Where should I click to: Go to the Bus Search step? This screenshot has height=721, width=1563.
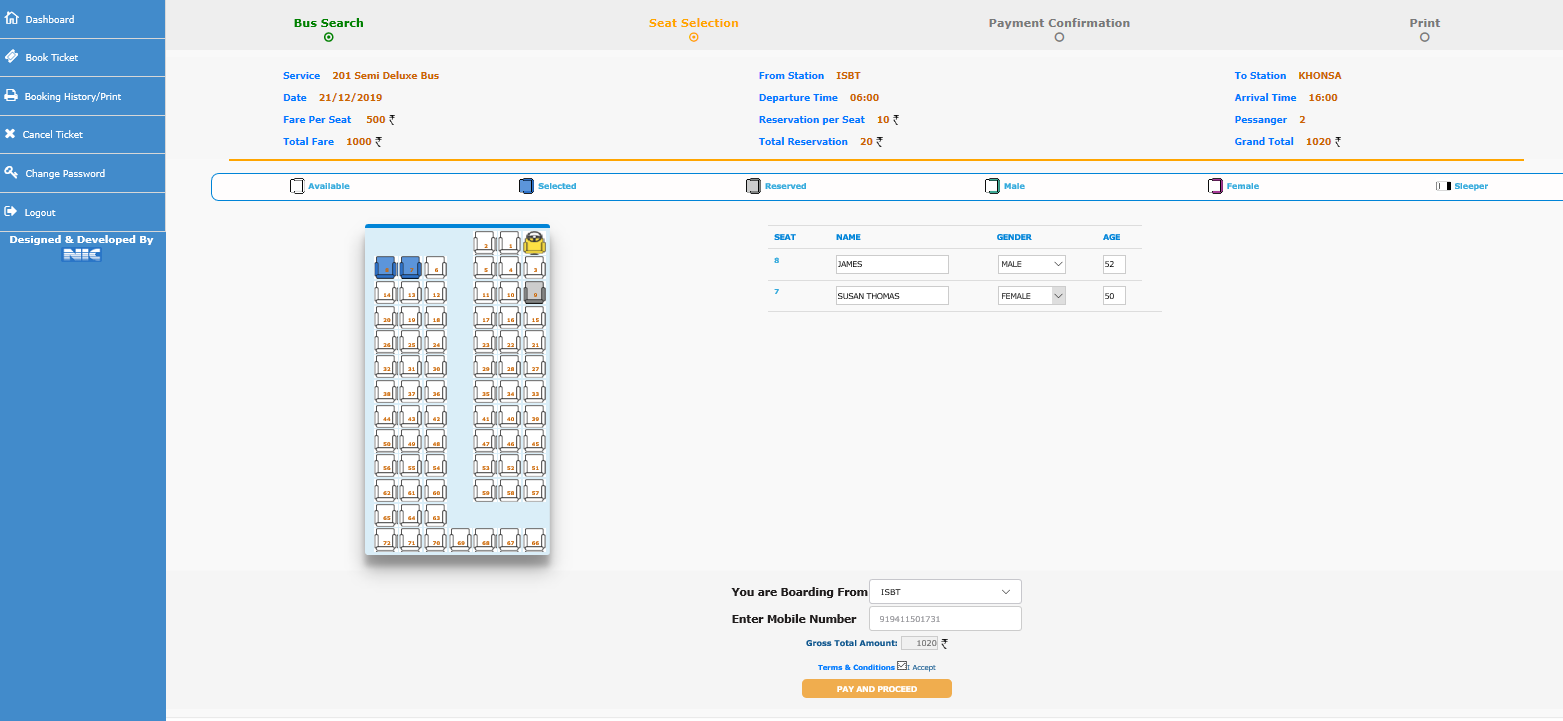[328, 23]
